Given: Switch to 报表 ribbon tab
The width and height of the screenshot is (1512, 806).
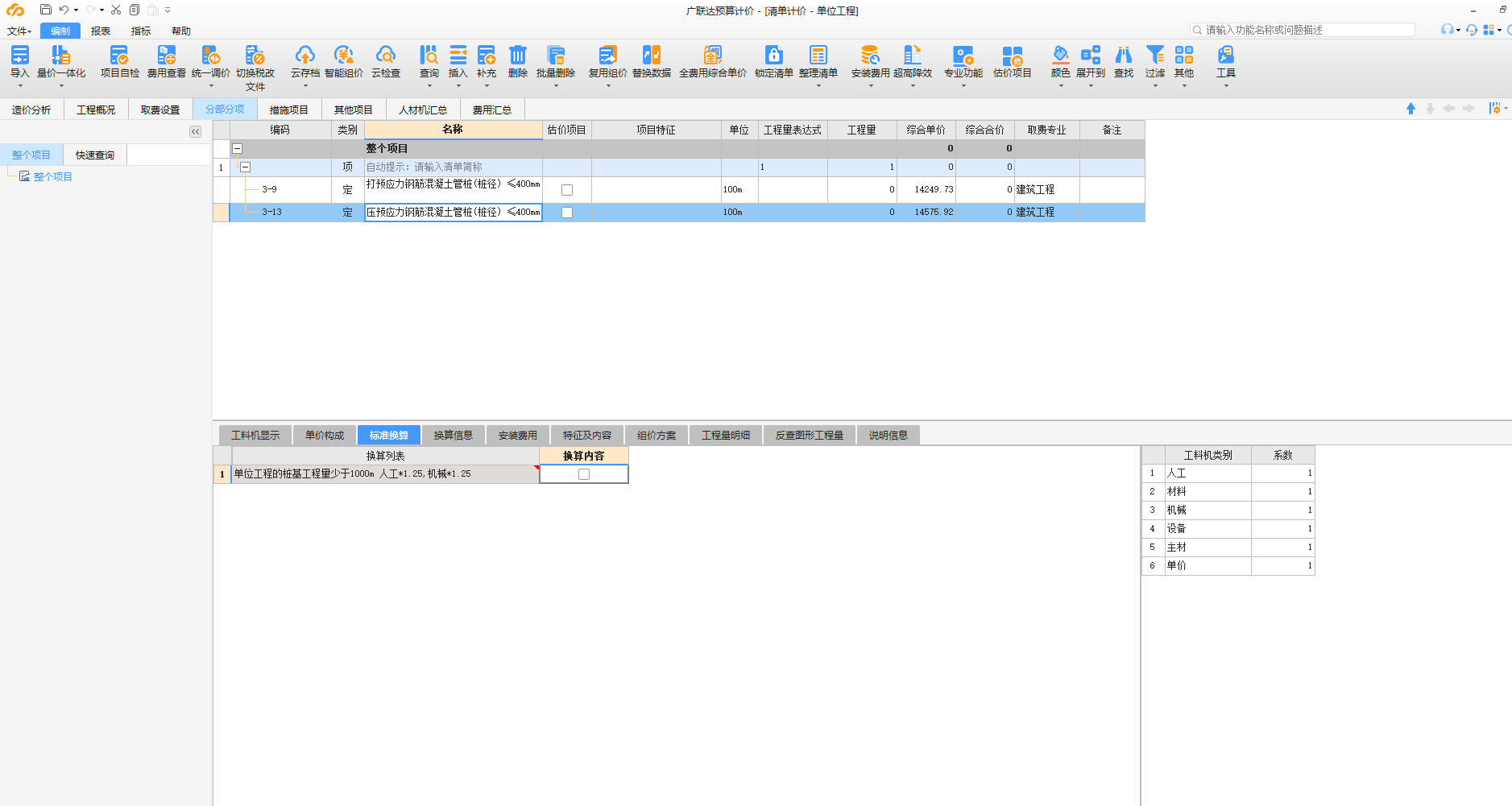Looking at the screenshot, I should tap(101, 31).
